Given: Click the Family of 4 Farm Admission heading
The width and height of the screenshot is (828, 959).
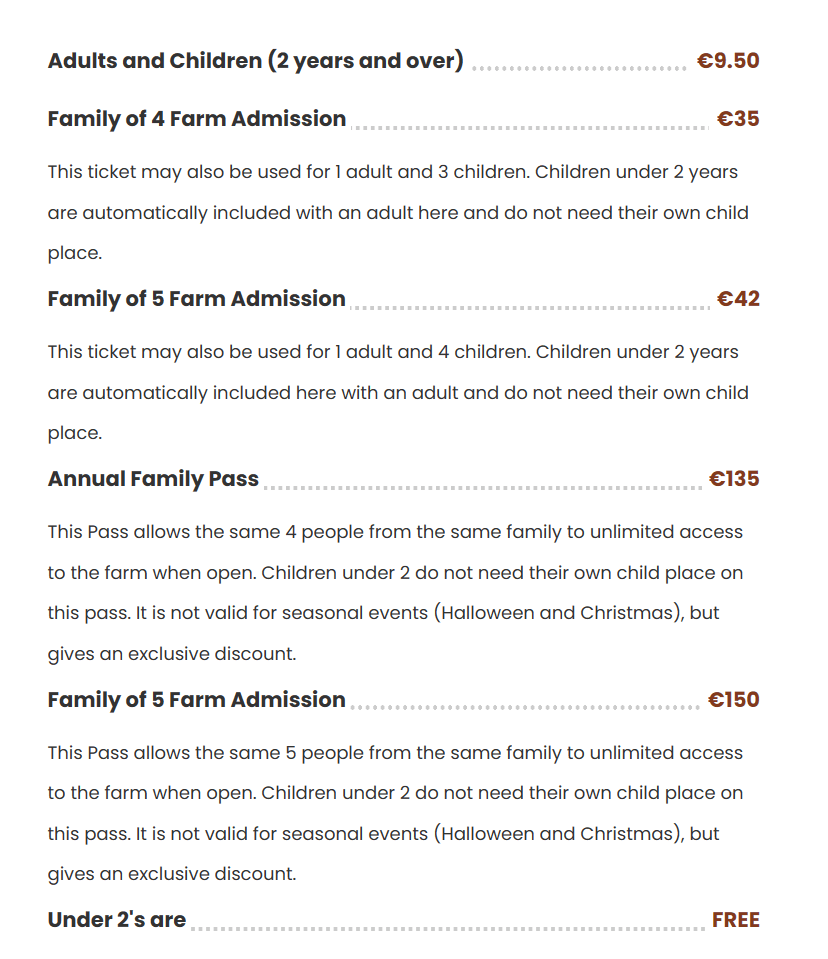Looking at the screenshot, I should pos(197,119).
